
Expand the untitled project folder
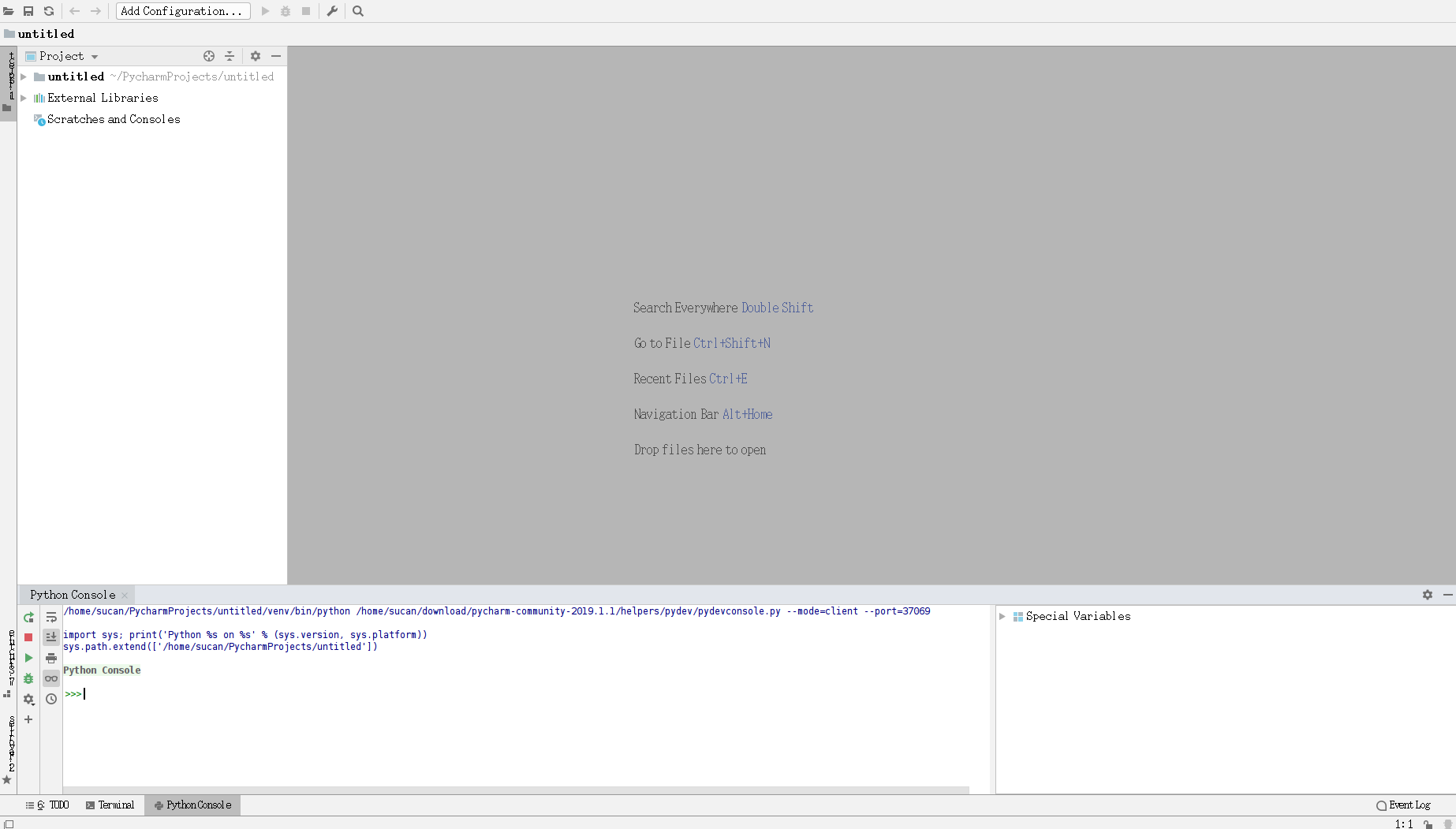[x=24, y=77]
